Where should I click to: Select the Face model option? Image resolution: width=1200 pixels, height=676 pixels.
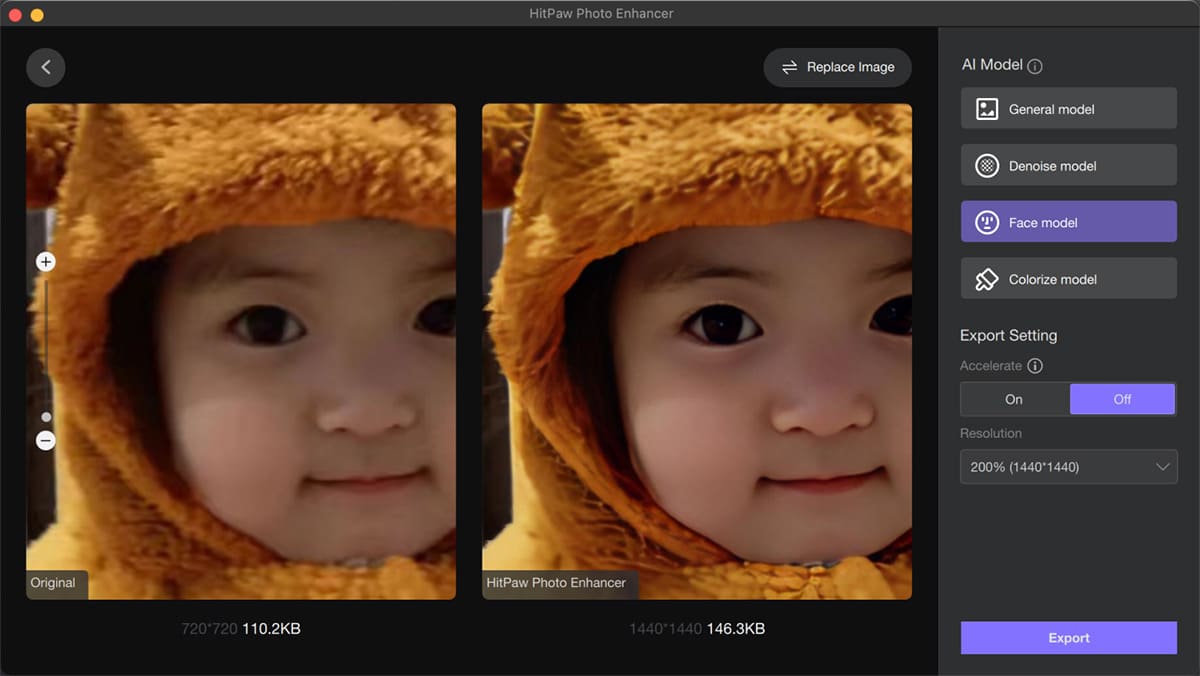pos(1068,222)
